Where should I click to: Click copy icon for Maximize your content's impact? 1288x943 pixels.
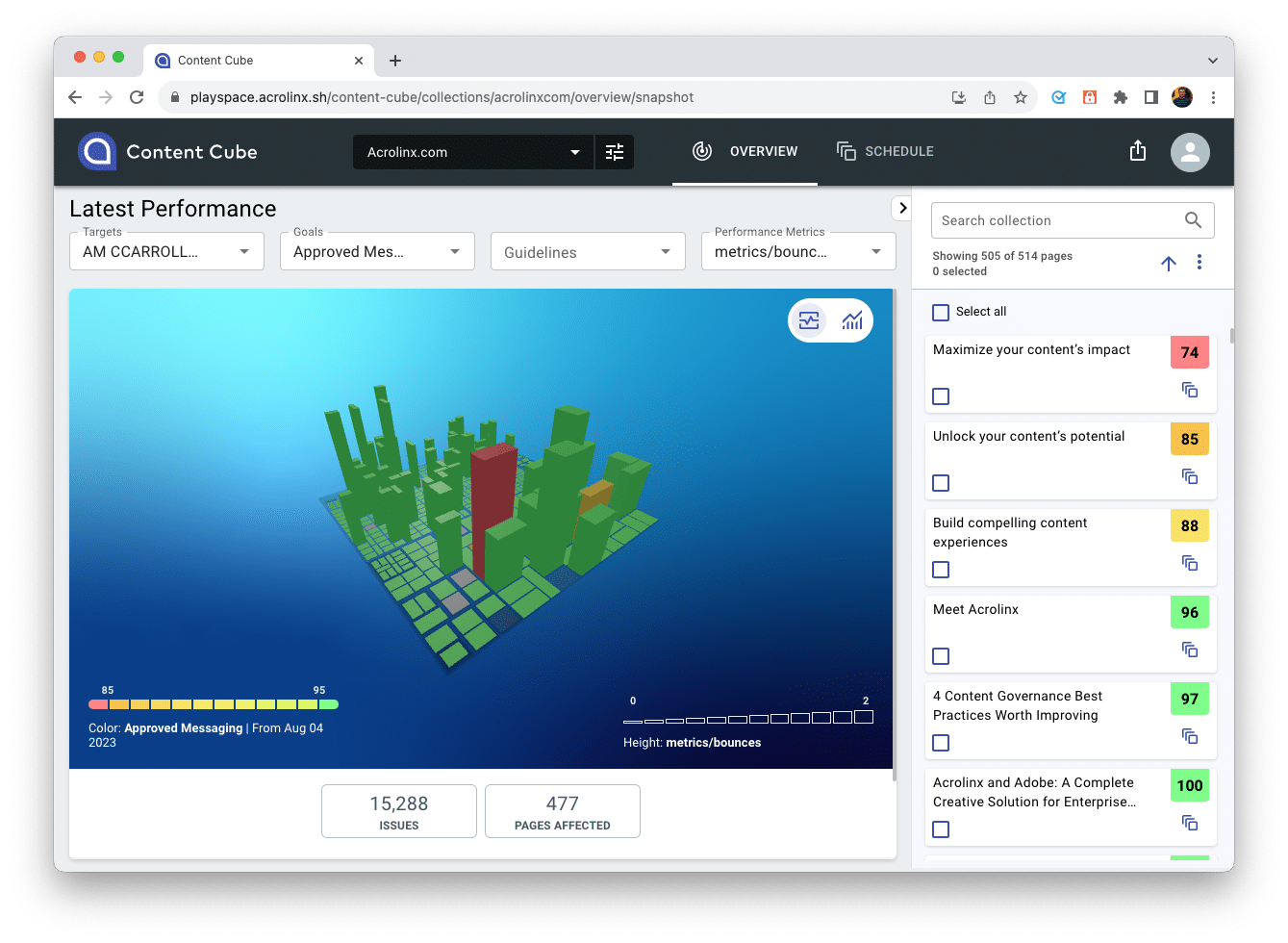[x=1190, y=390]
